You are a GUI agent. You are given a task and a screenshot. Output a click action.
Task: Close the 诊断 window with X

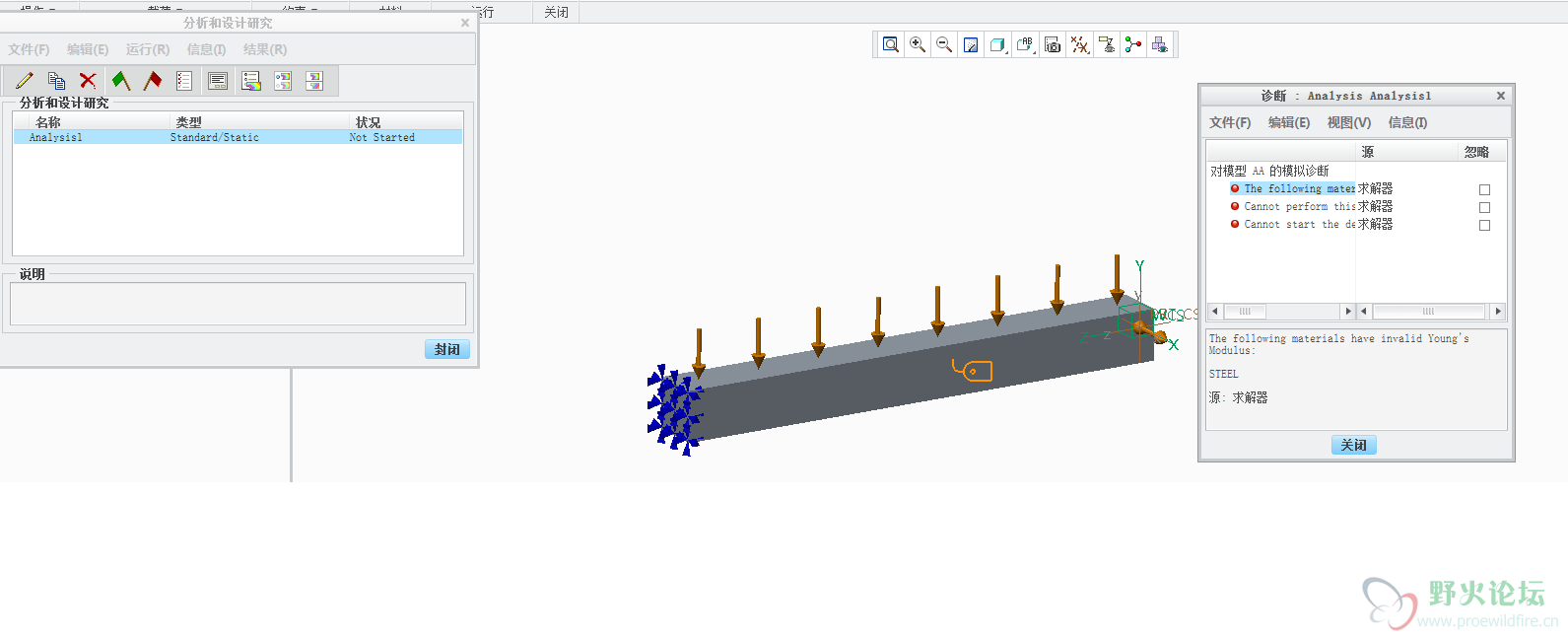coord(1501,96)
